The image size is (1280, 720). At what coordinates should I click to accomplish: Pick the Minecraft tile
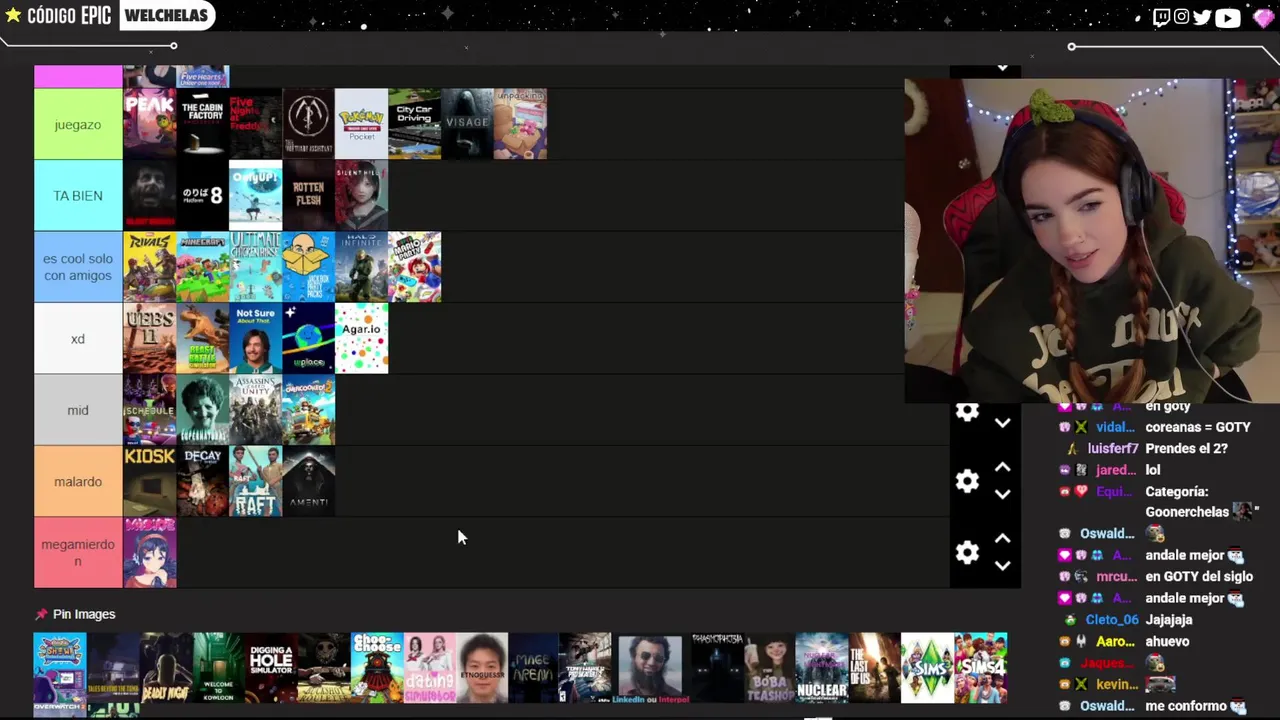pos(202,267)
